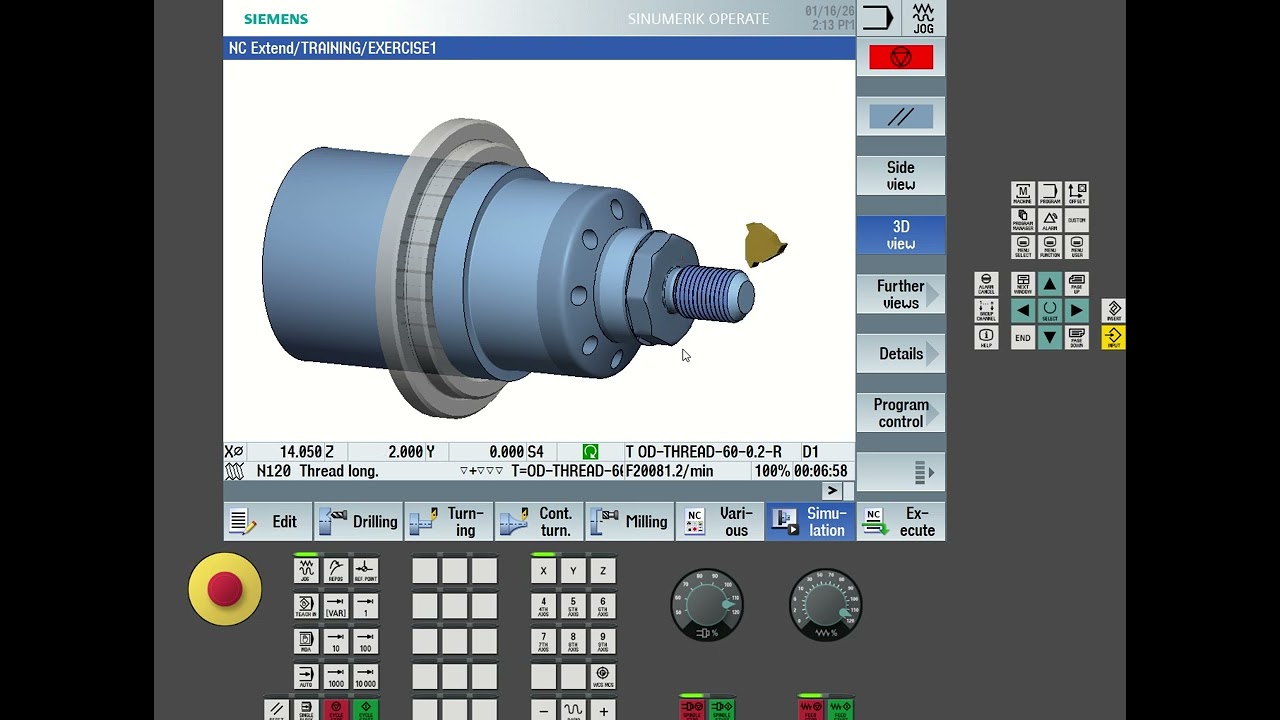Click the HELP key
Viewport: 1280px width, 720px height.
(986, 338)
